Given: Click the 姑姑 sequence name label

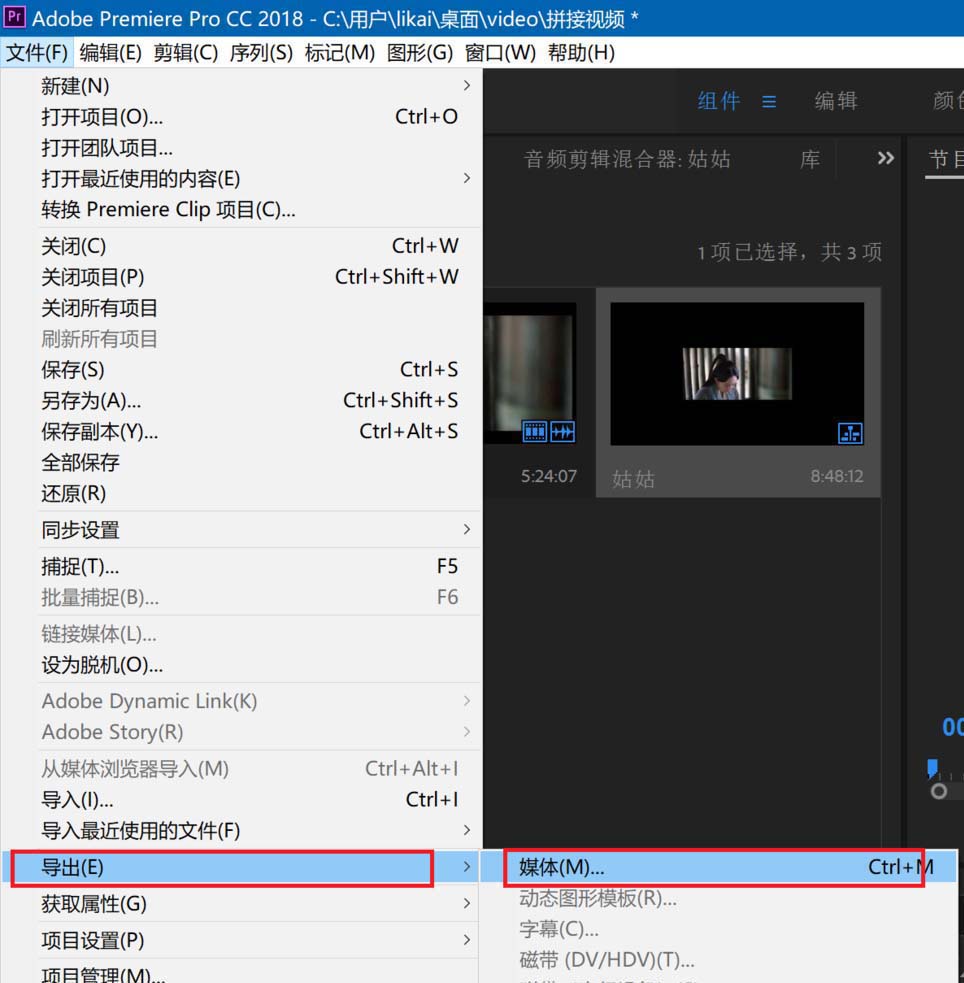Looking at the screenshot, I should click(x=633, y=479).
